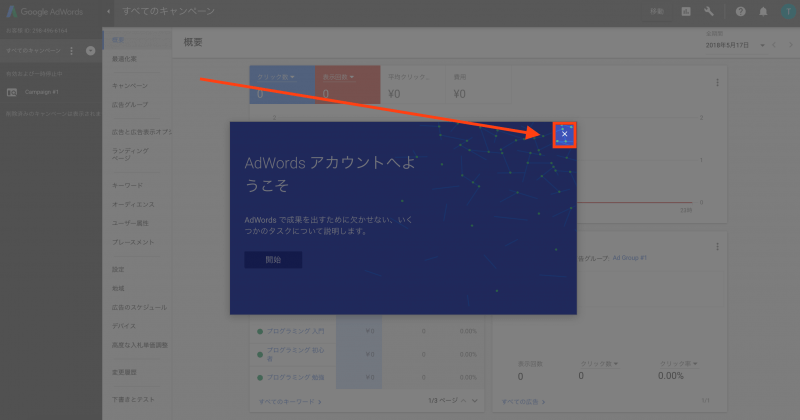The width and height of the screenshot is (800, 420).
Task: Open the 広告のスケジュール navigation item
Action: pyautogui.click(x=139, y=307)
